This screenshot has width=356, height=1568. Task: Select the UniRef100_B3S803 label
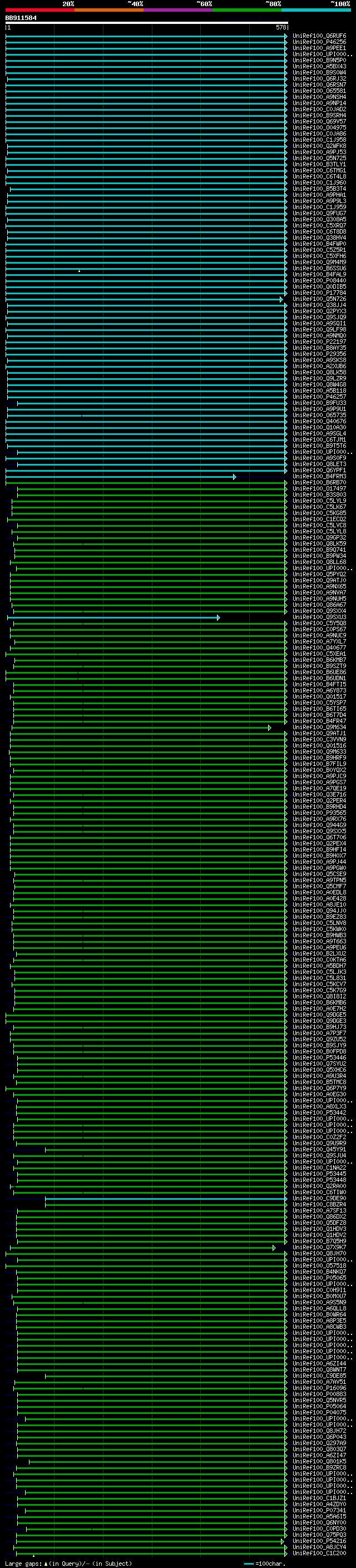click(319, 495)
